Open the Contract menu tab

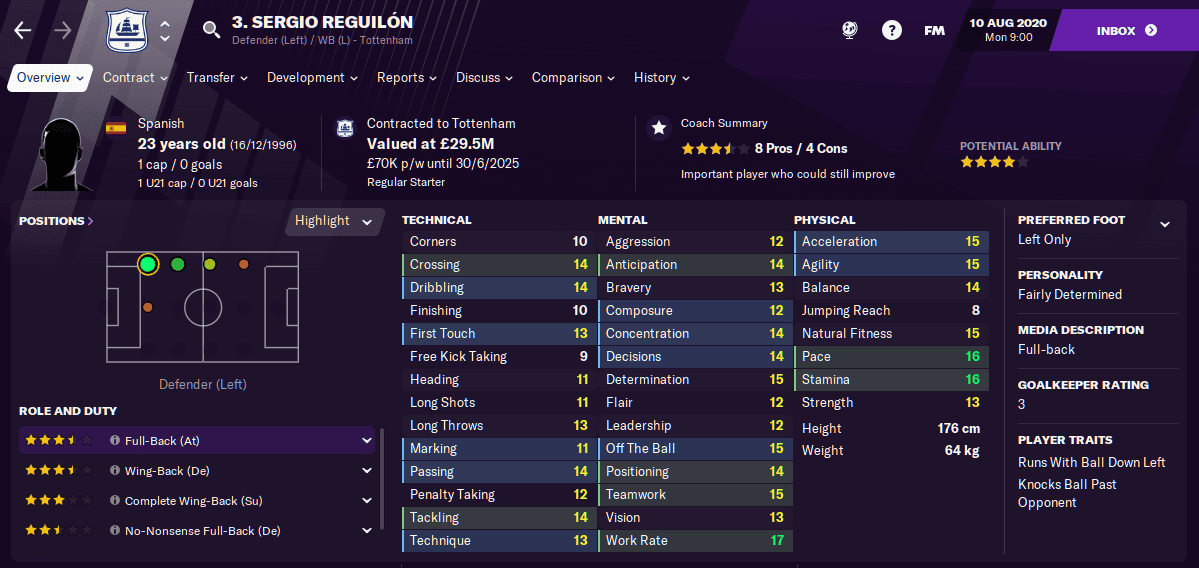[135, 77]
